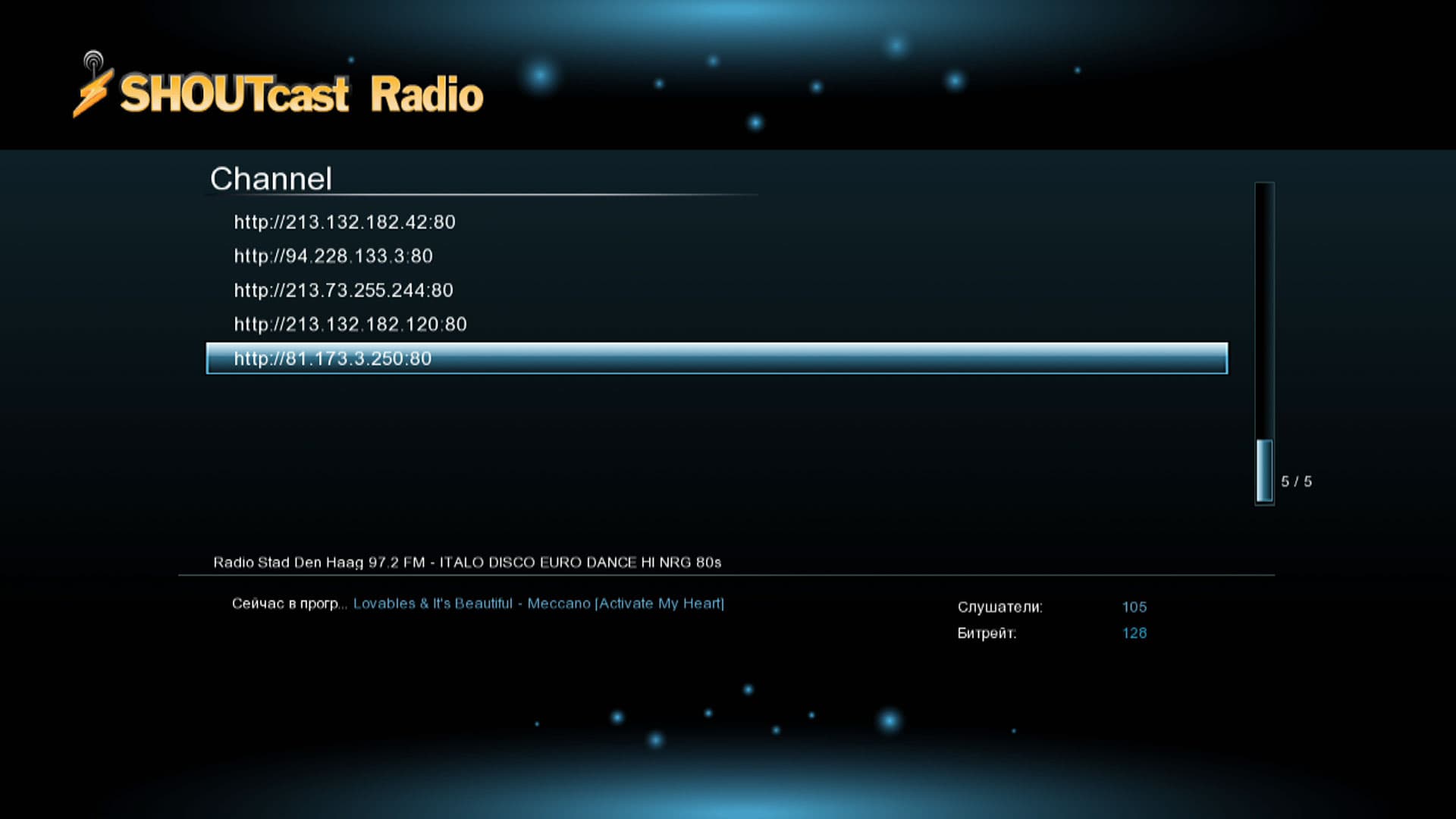Click the antenna icon above the logo

[93, 61]
